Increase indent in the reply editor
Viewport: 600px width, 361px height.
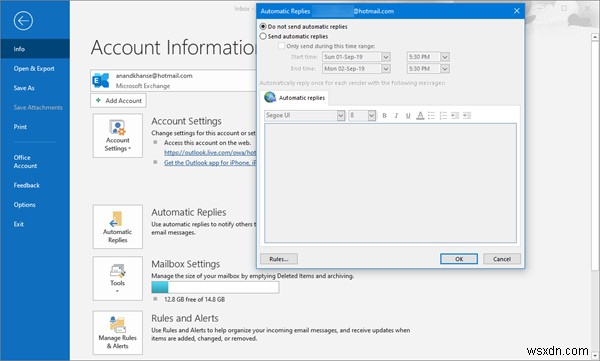467,116
